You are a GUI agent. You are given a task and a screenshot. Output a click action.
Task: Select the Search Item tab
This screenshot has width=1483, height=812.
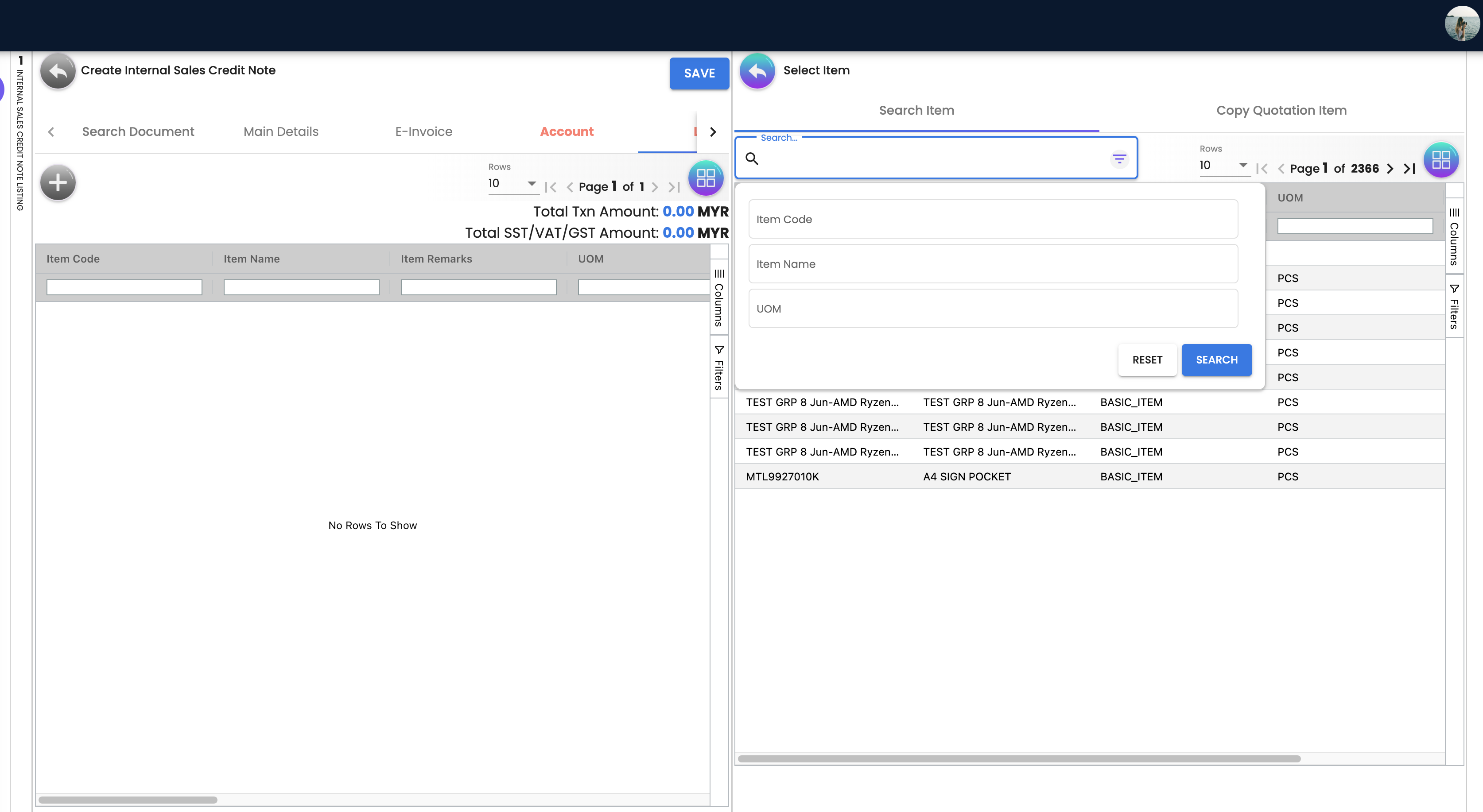tap(916, 111)
